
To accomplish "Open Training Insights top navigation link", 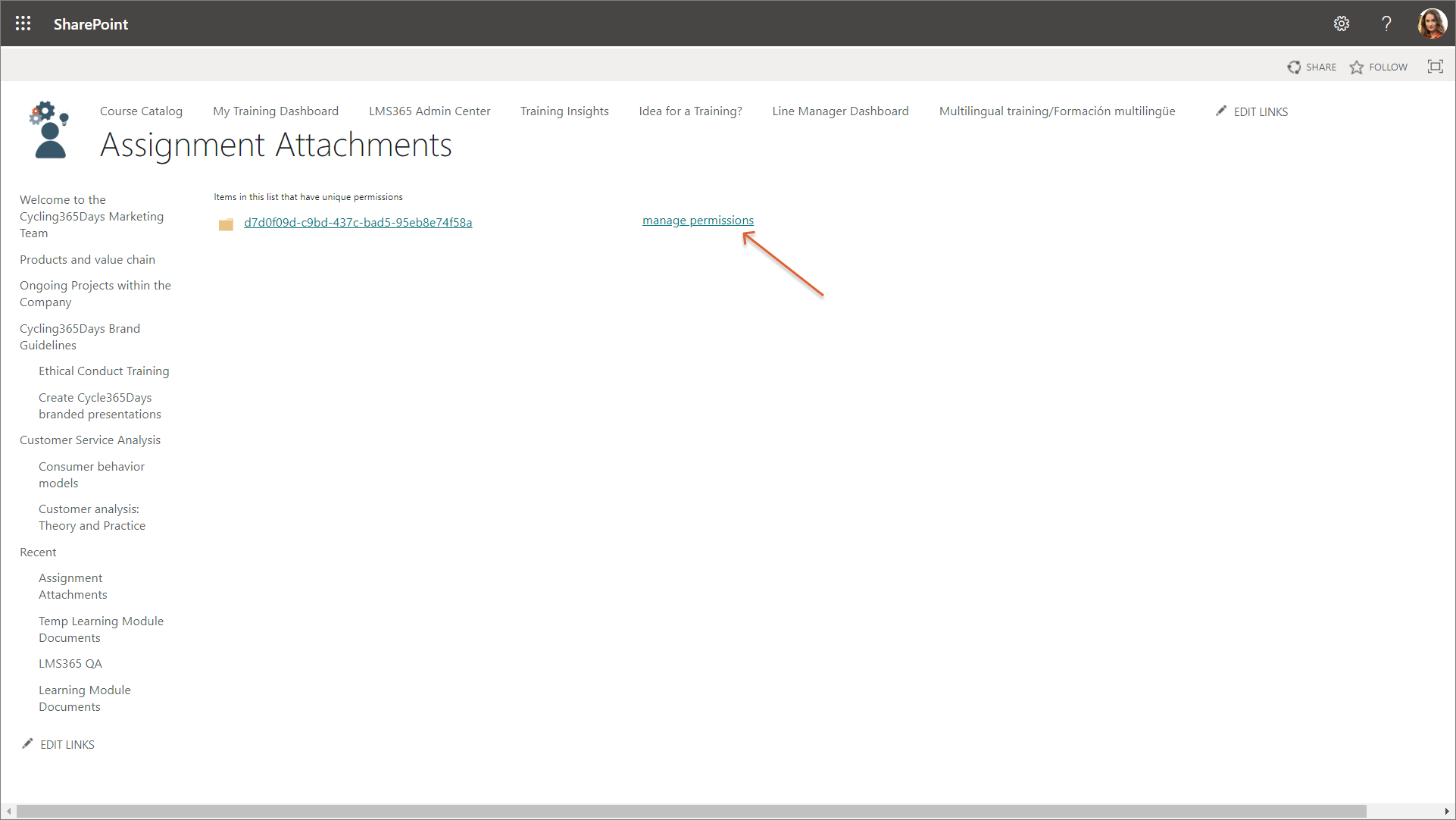I will coord(564,111).
